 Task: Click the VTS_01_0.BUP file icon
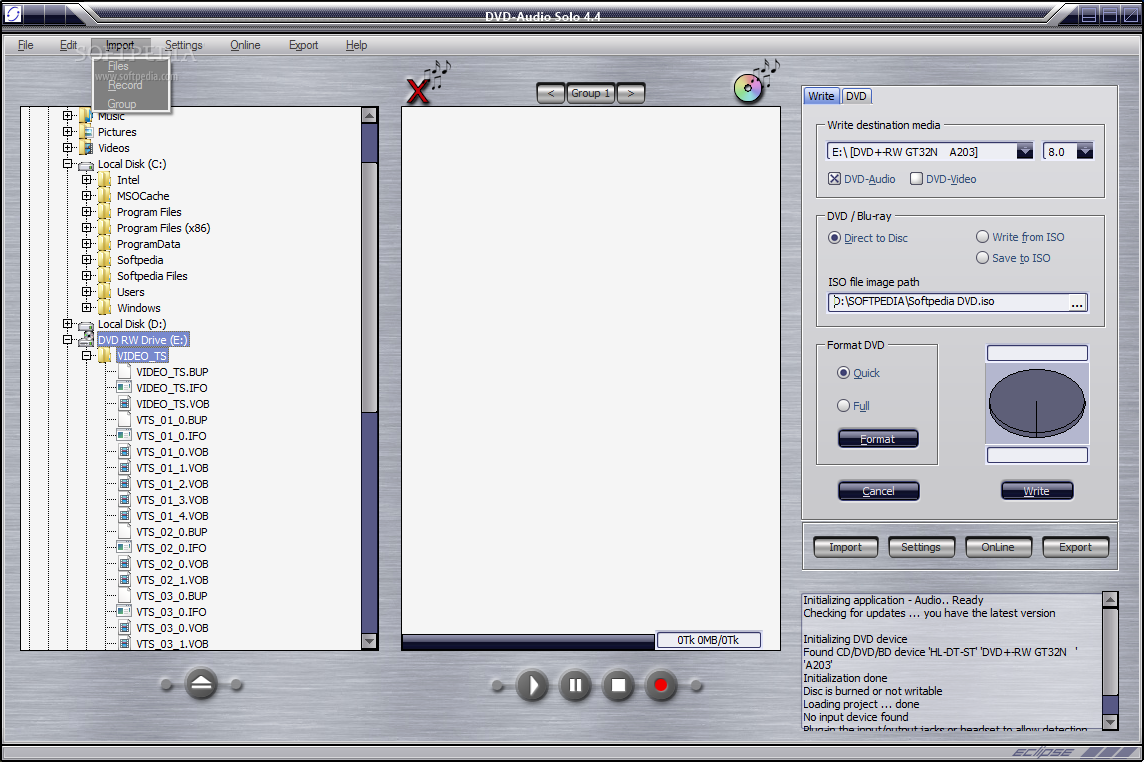[124, 420]
